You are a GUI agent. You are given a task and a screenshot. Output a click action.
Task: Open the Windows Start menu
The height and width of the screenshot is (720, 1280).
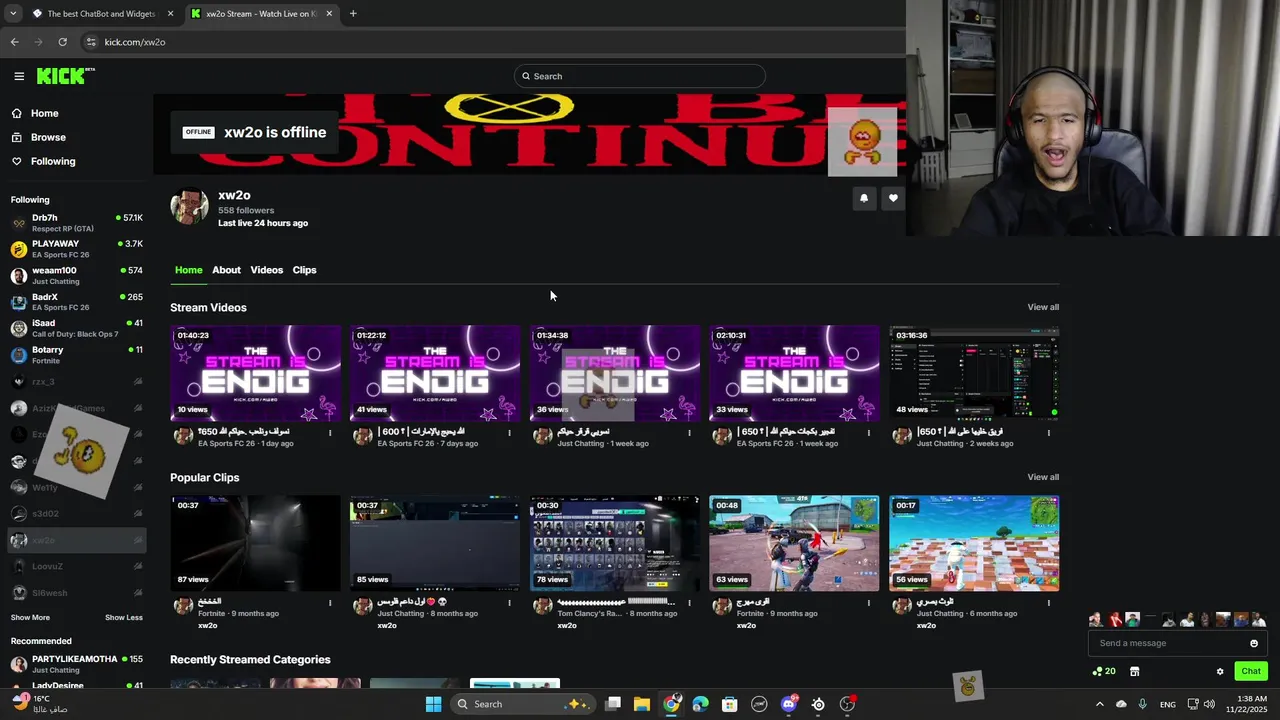tap(433, 704)
